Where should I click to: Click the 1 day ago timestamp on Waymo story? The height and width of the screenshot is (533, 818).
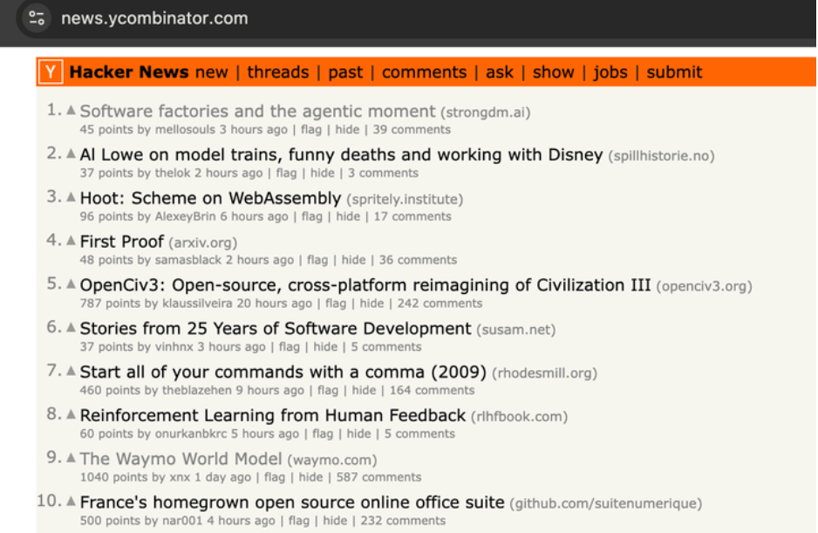223,477
